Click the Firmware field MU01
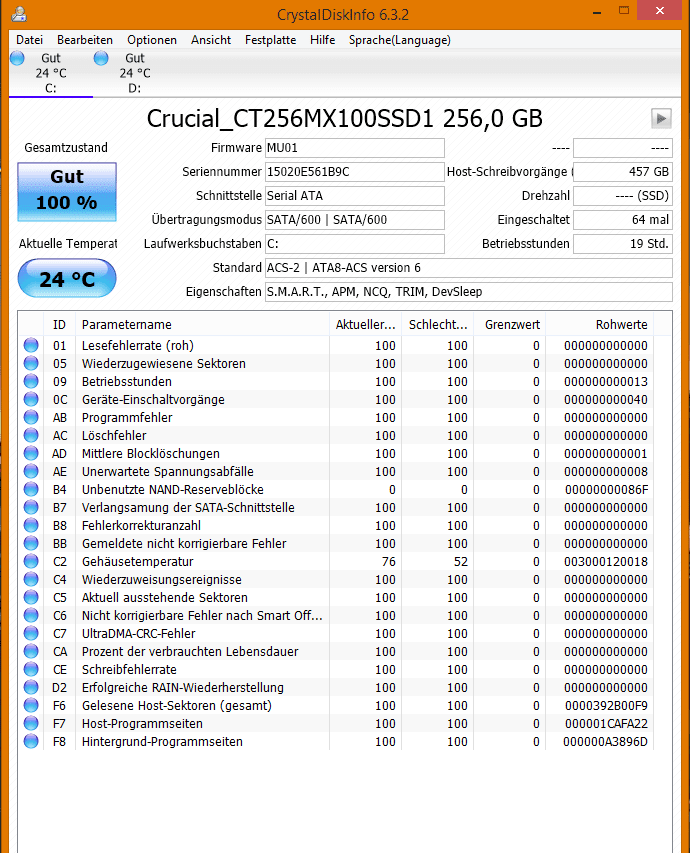The width and height of the screenshot is (690, 853). pyautogui.click(x=354, y=148)
